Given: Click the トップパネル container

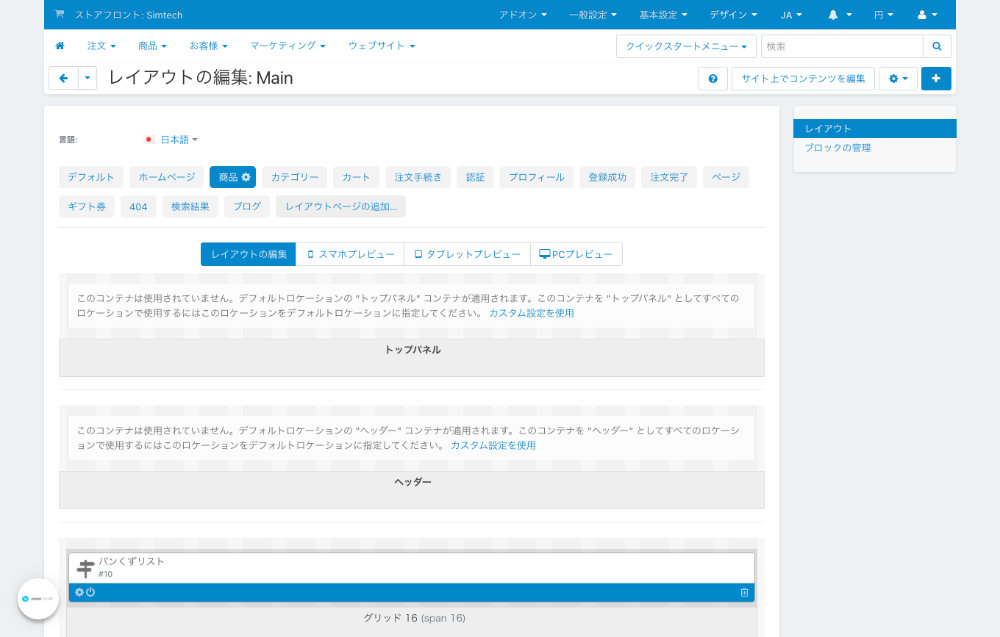Looking at the screenshot, I should (412, 357).
